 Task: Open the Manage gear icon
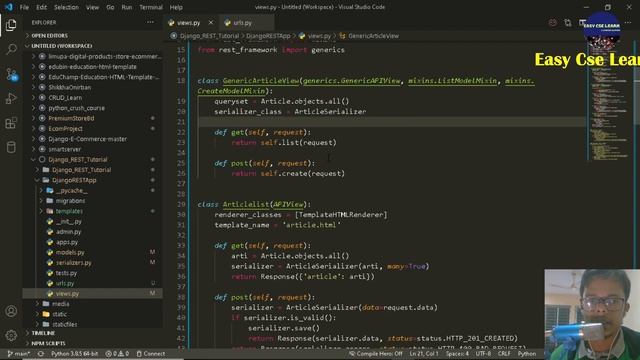[11, 336]
